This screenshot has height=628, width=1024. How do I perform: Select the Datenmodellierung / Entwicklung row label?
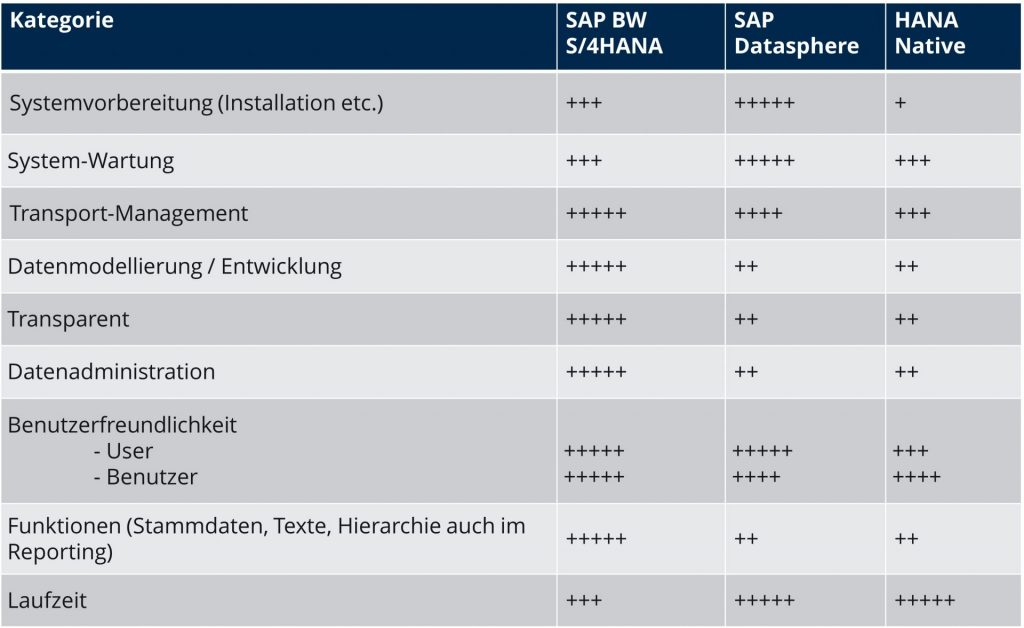pyautogui.click(x=175, y=266)
